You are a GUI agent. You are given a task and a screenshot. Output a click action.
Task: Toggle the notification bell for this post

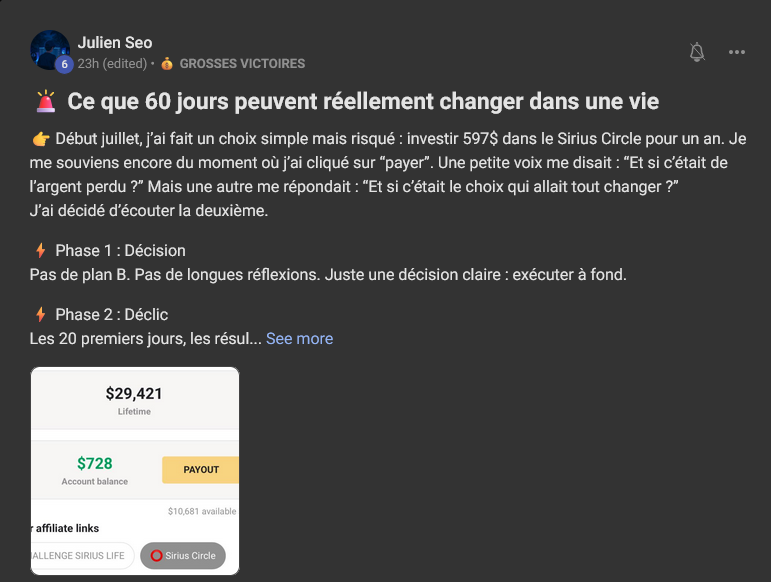point(697,52)
